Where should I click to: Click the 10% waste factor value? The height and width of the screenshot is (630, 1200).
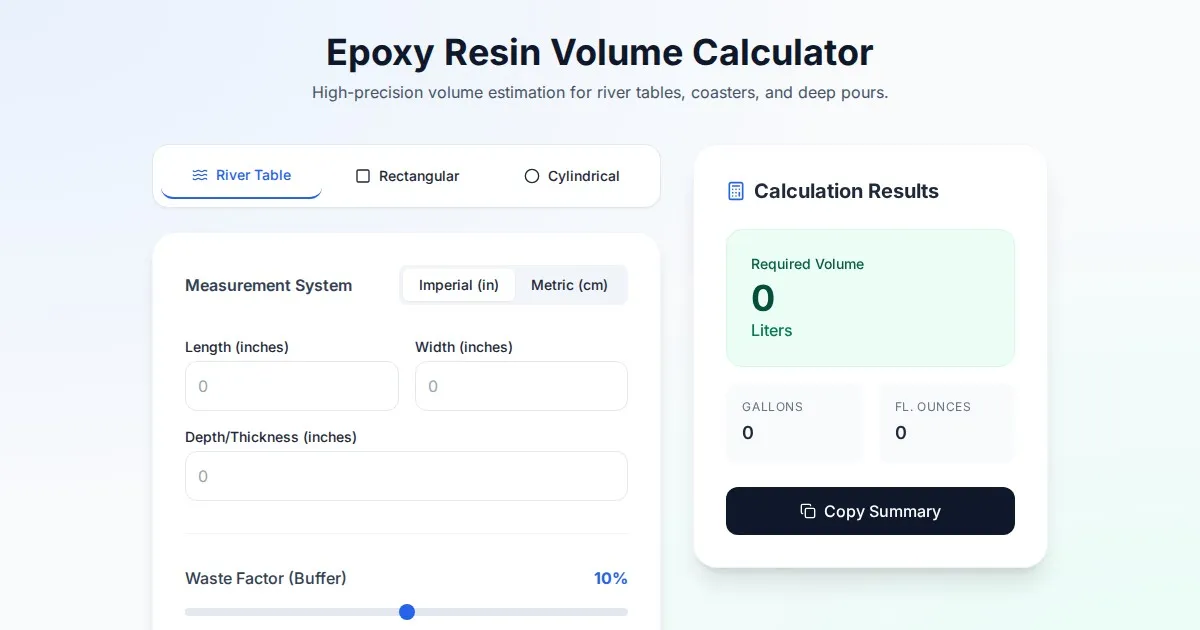pos(610,578)
